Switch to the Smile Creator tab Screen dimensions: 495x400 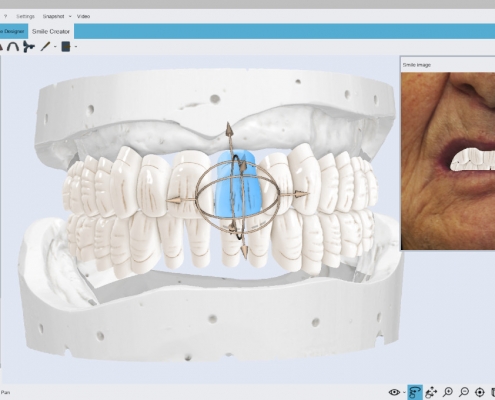tap(51, 31)
